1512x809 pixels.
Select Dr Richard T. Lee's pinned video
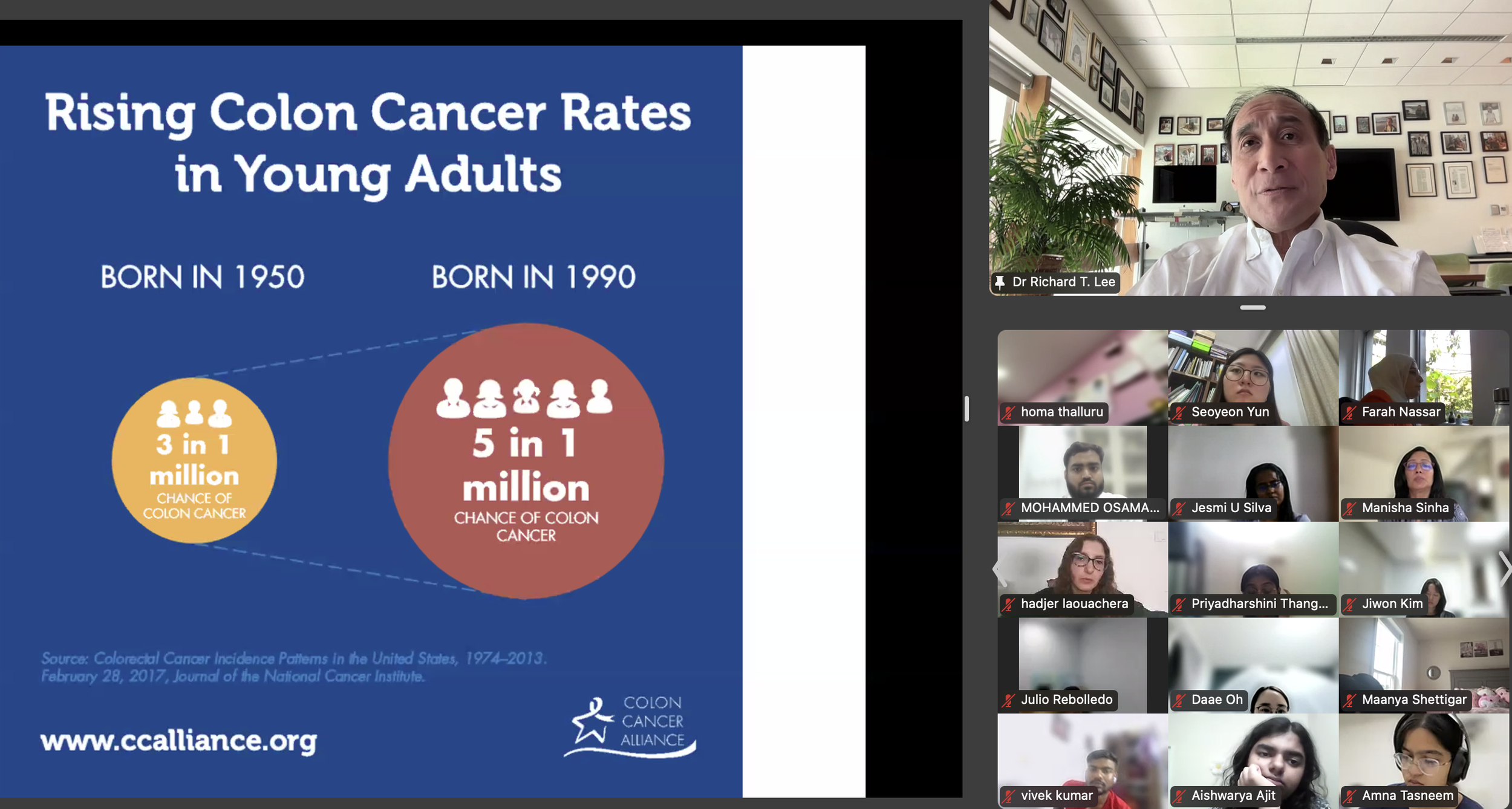pyautogui.click(x=1250, y=148)
